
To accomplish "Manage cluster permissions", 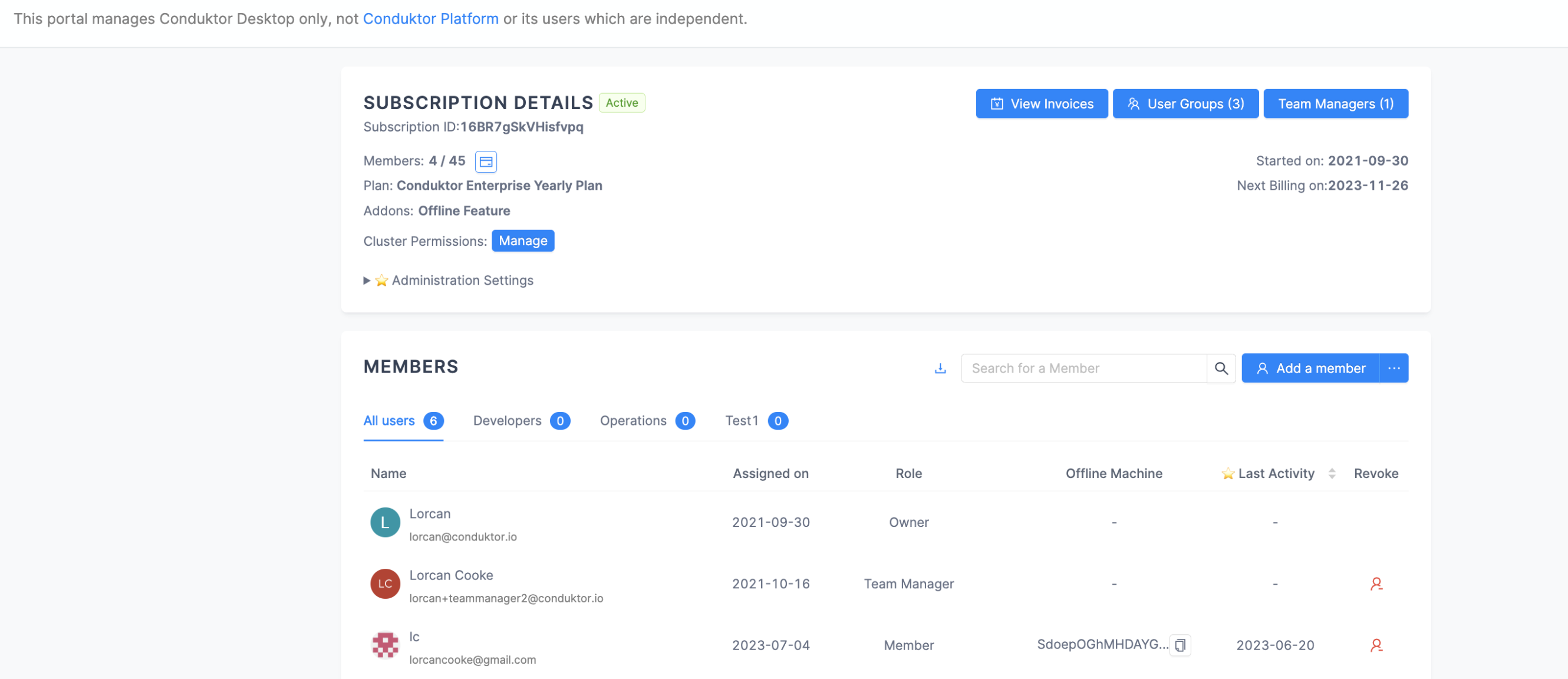I will coord(523,241).
